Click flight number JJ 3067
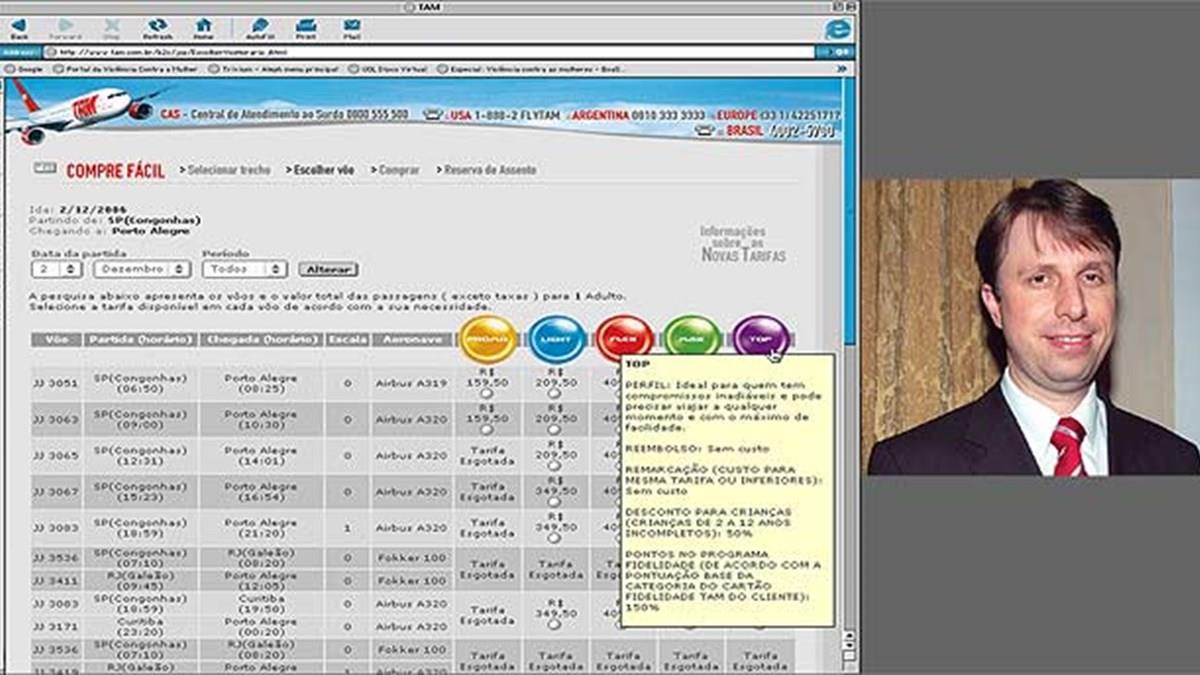Image resolution: width=1200 pixels, height=675 pixels. point(54,491)
